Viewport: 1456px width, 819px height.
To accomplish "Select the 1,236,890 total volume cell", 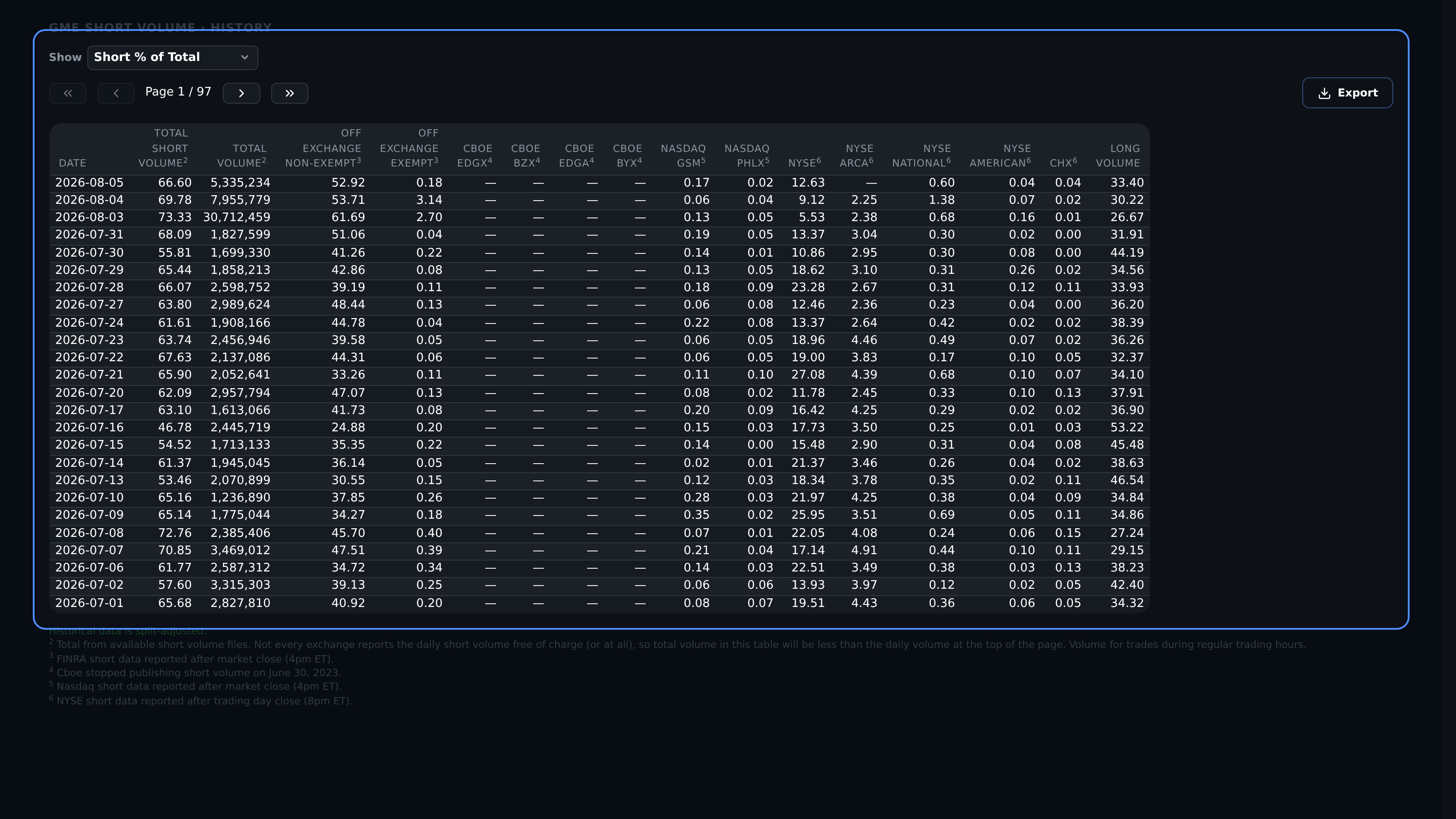I will [240, 498].
